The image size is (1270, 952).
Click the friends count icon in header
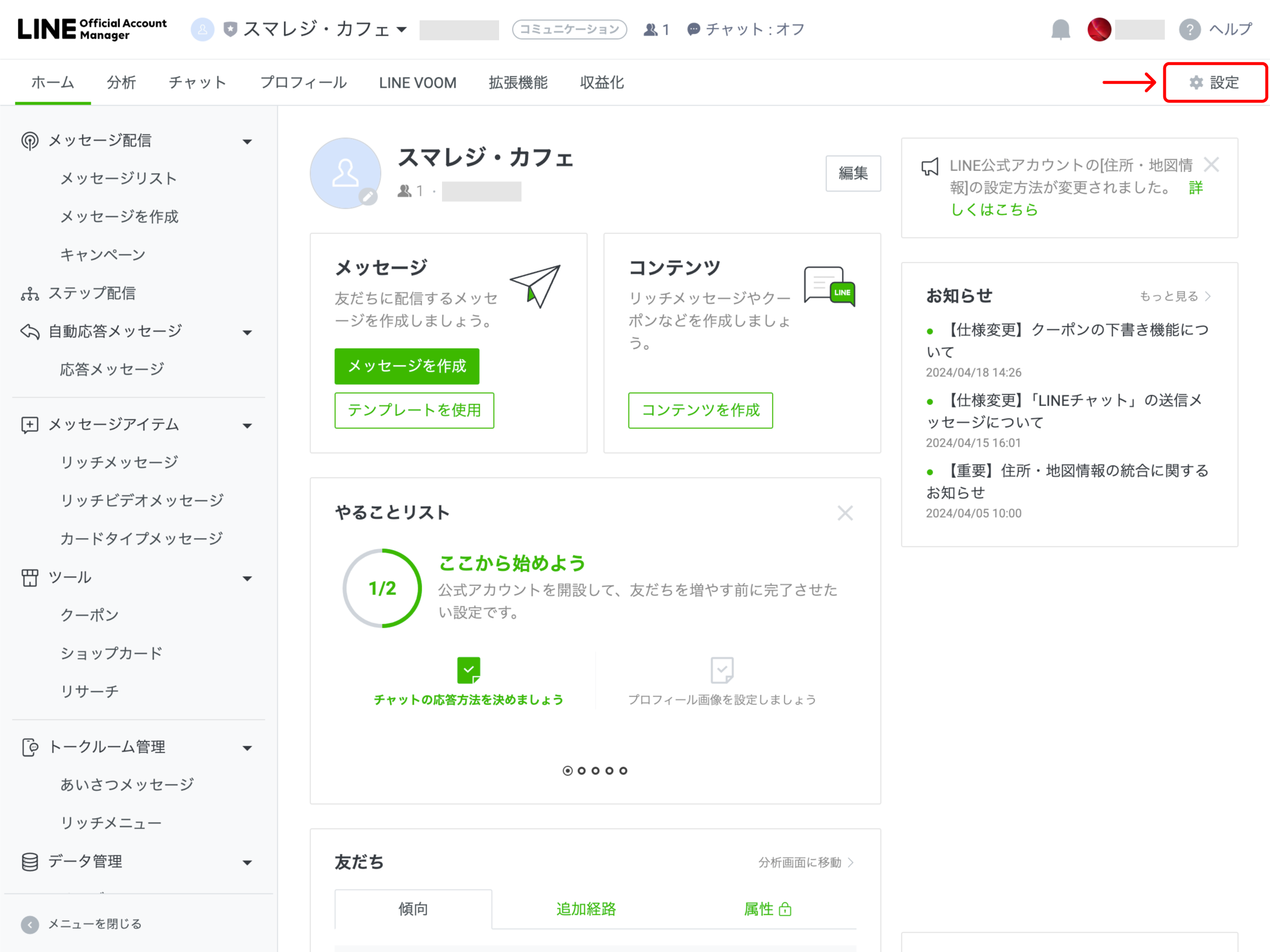[650, 29]
